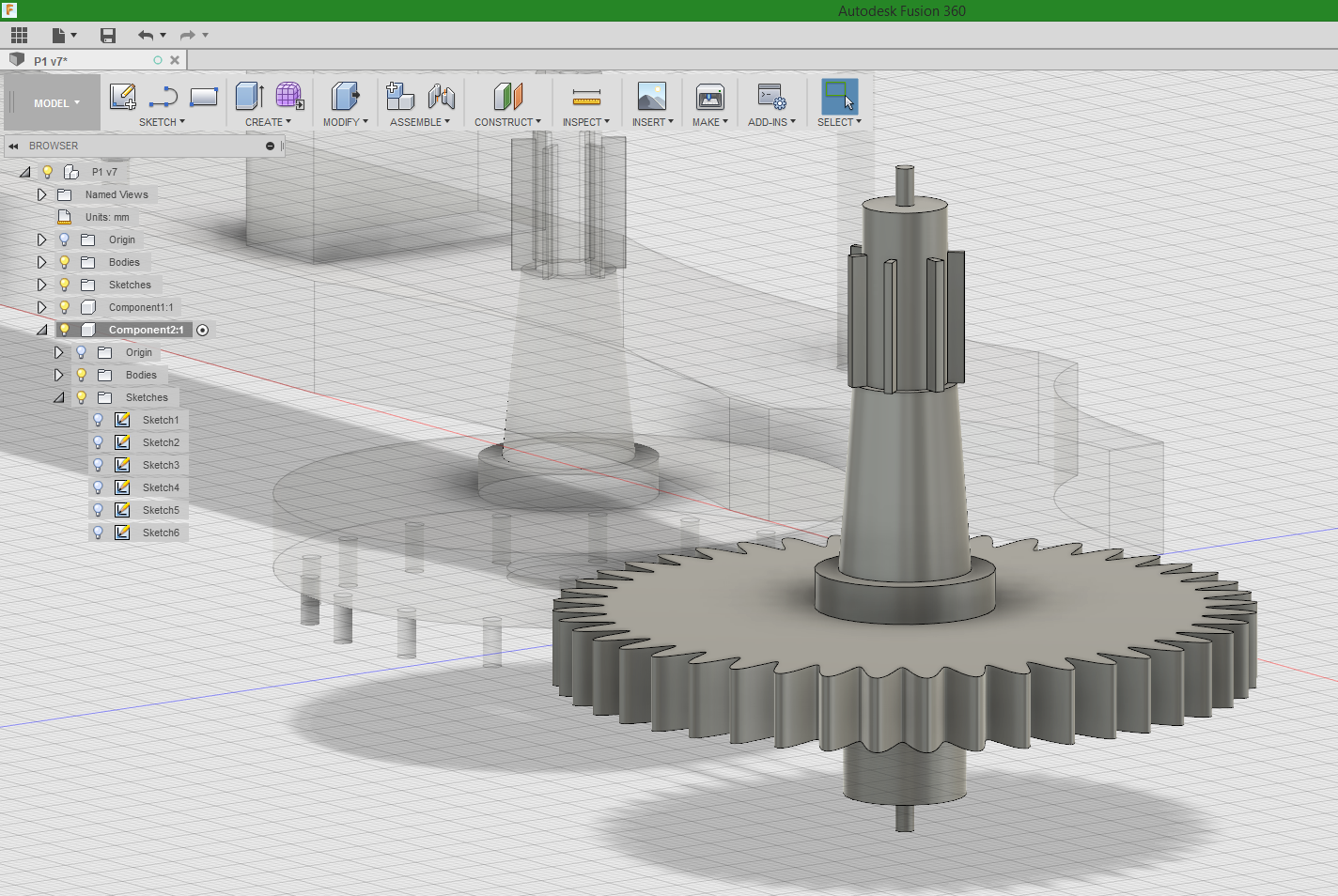Image resolution: width=1338 pixels, height=896 pixels.
Task: Collapse the Sketches folder under Component2:1
Action: [x=59, y=398]
